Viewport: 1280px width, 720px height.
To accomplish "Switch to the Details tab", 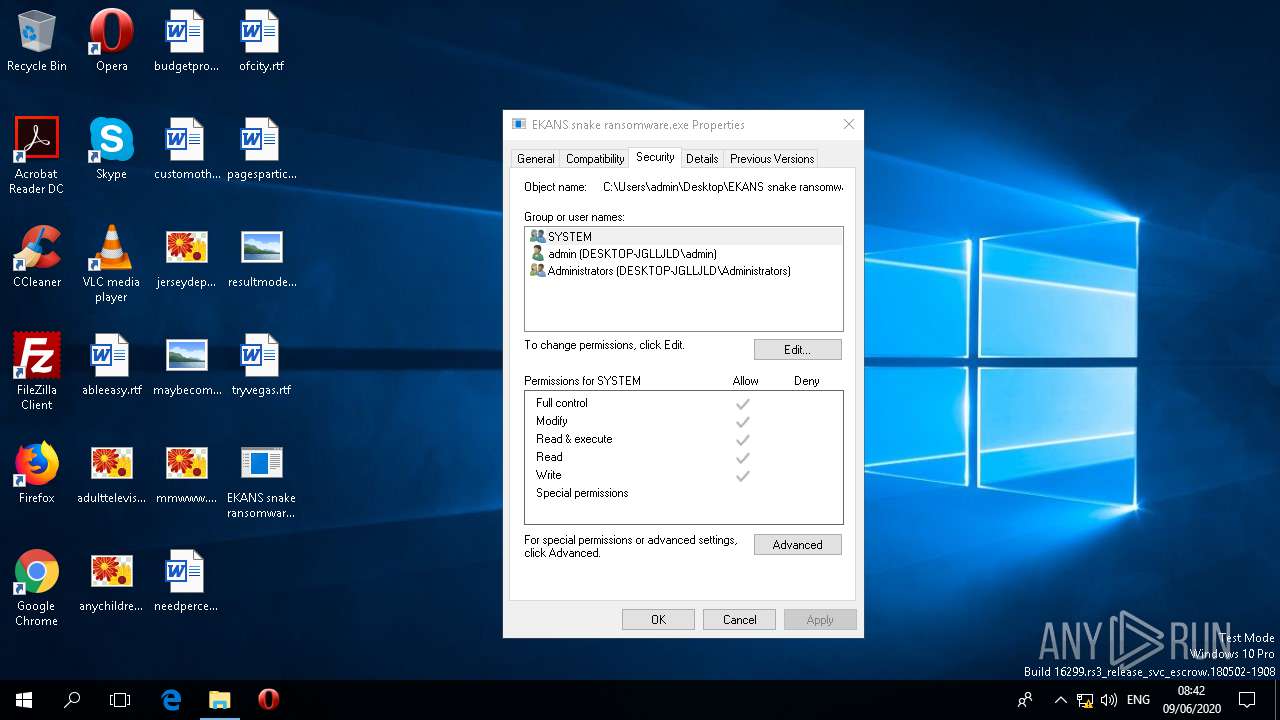I will (702, 159).
